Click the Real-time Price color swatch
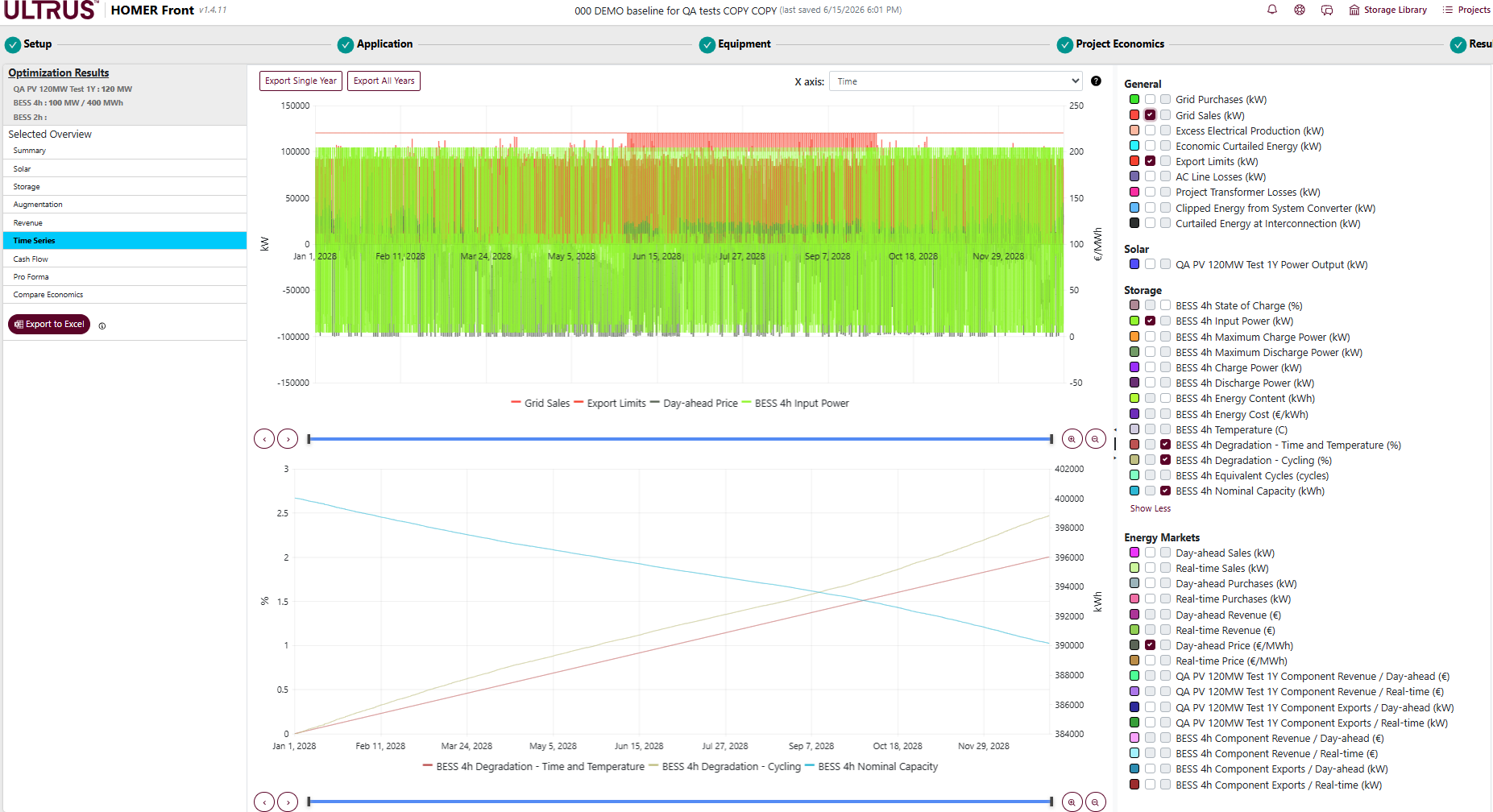This screenshot has width=1493, height=812. [x=1134, y=661]
